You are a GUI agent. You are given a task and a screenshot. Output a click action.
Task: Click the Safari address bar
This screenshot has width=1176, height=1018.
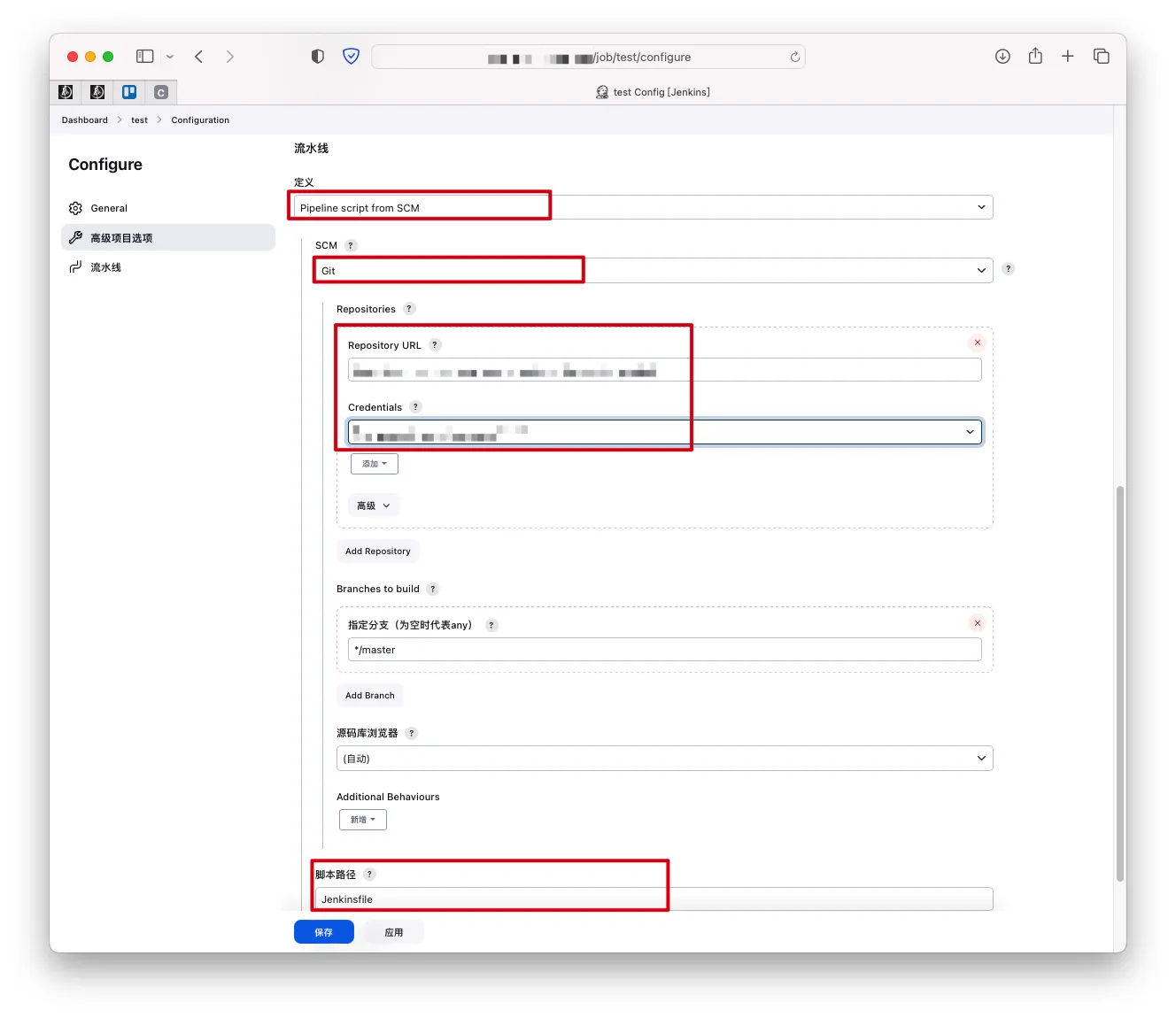(x=588, y=57)
